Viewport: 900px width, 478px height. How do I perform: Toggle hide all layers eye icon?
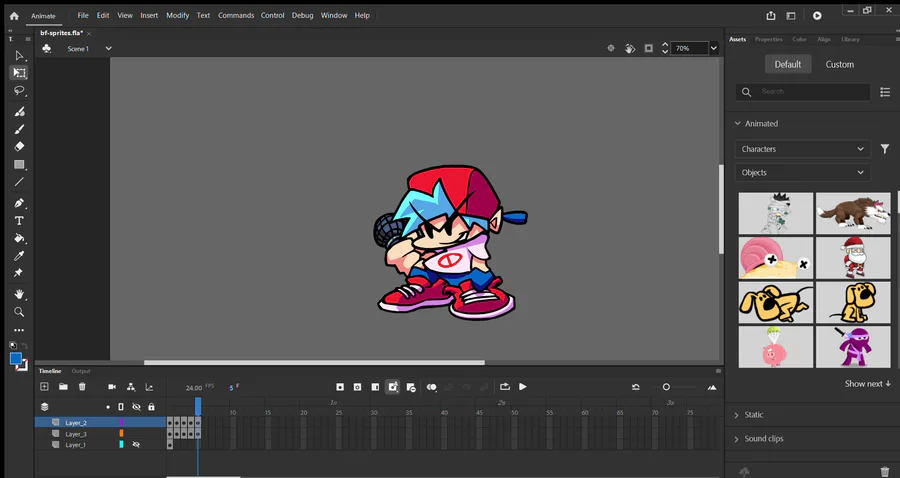pos(136,407)
